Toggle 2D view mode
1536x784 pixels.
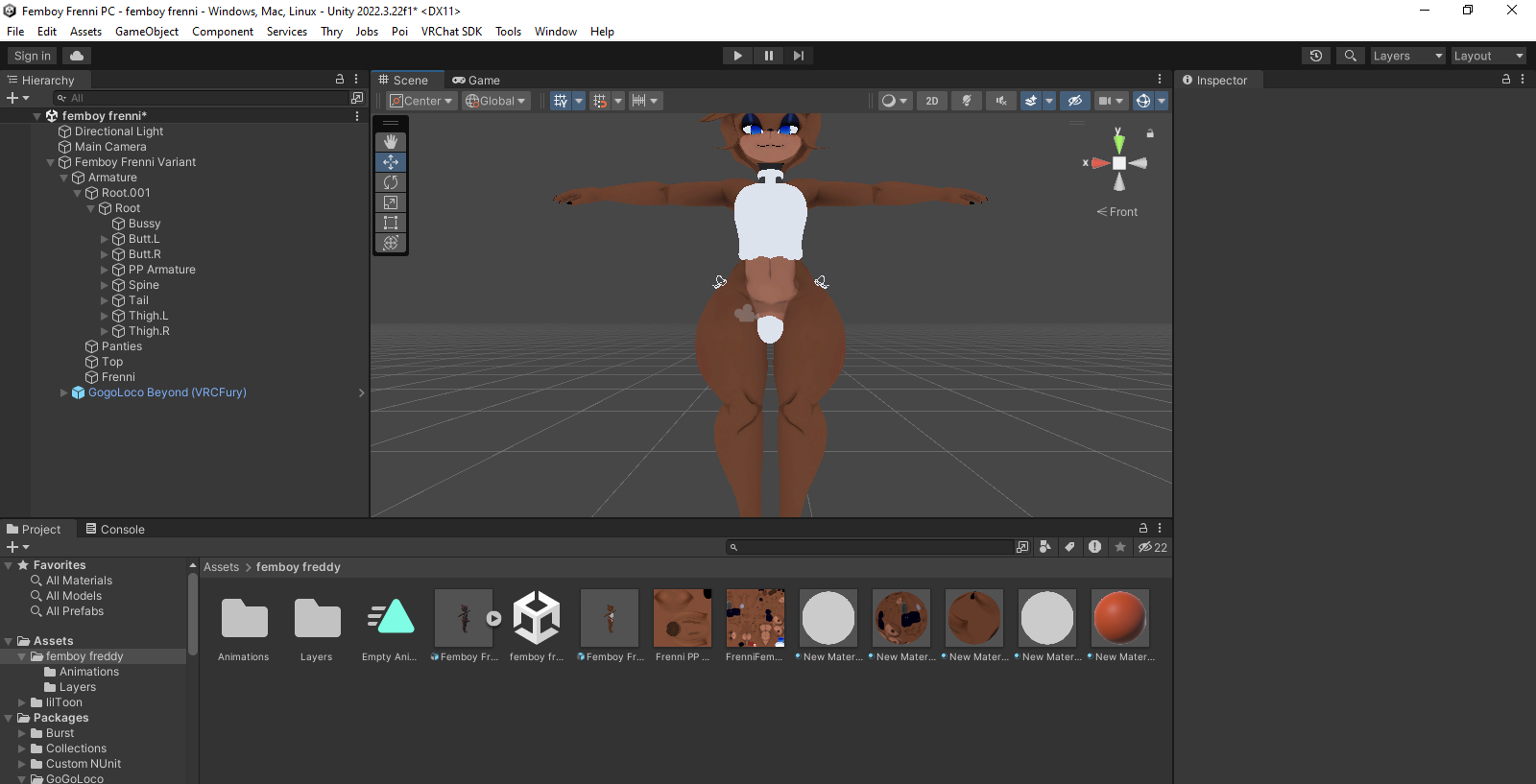pyautogui.click(x=932, y=101)
